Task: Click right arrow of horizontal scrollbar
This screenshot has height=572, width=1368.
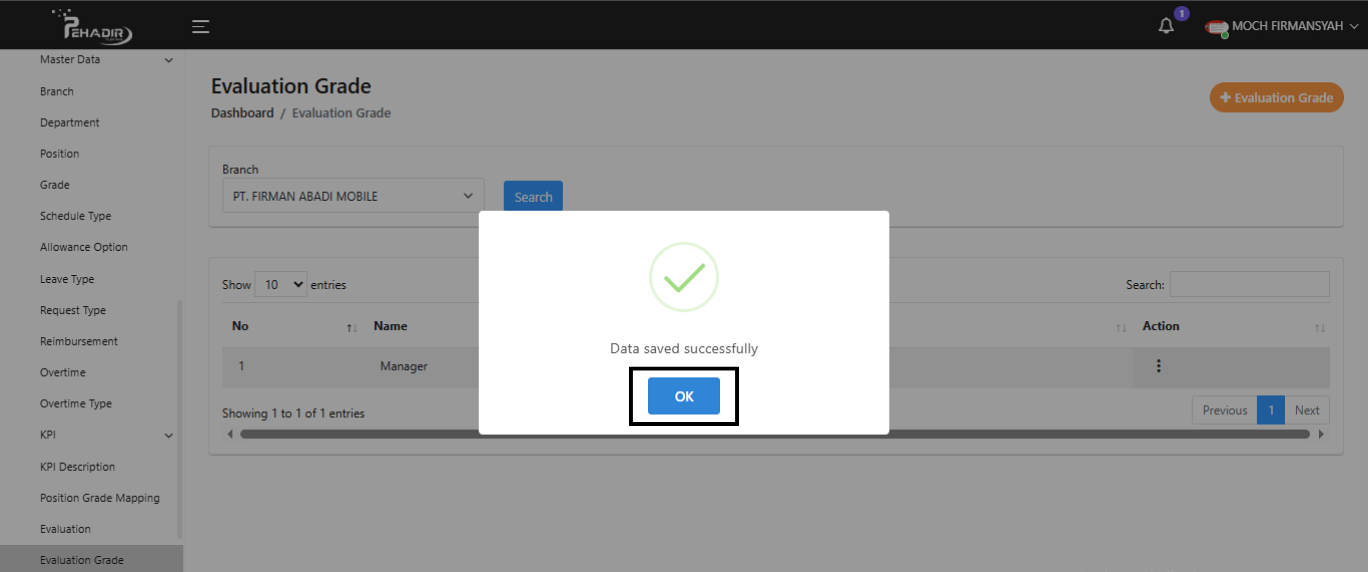Action: click(x=1321, y=434)
